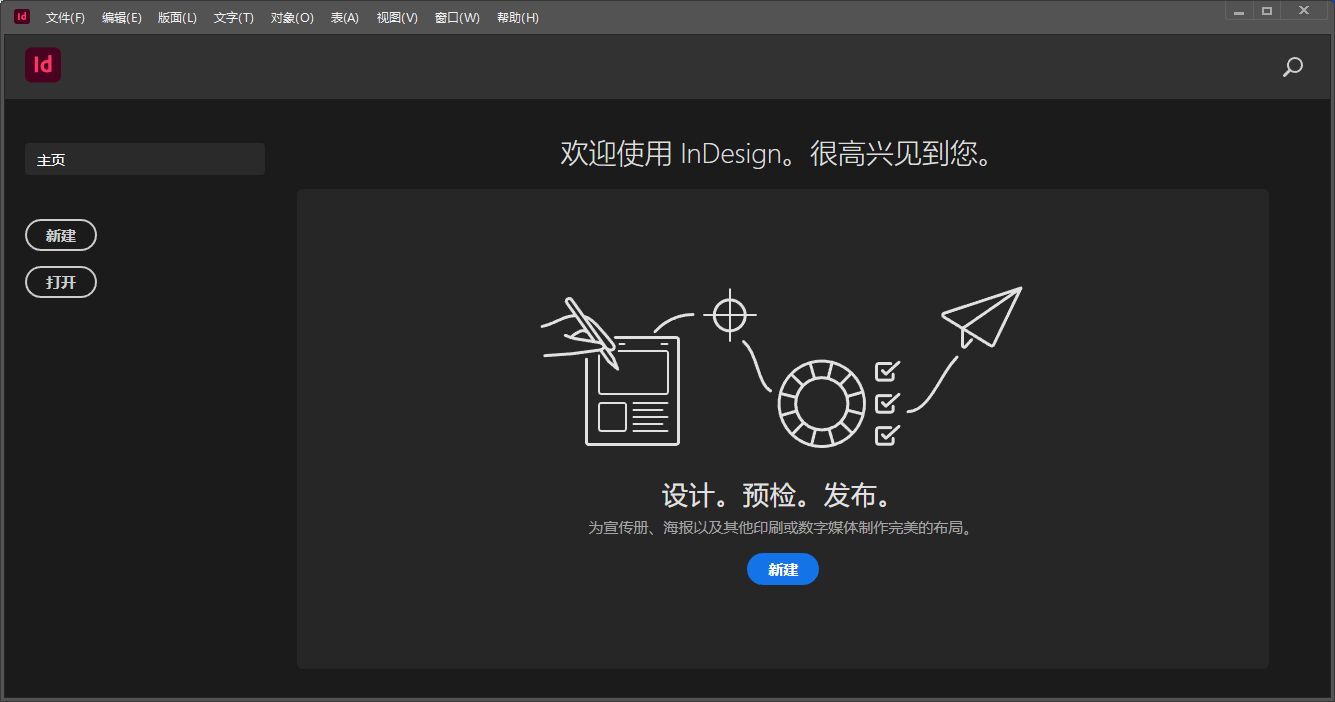
Task: Close the InDesign window
Action: point(1305,10)
